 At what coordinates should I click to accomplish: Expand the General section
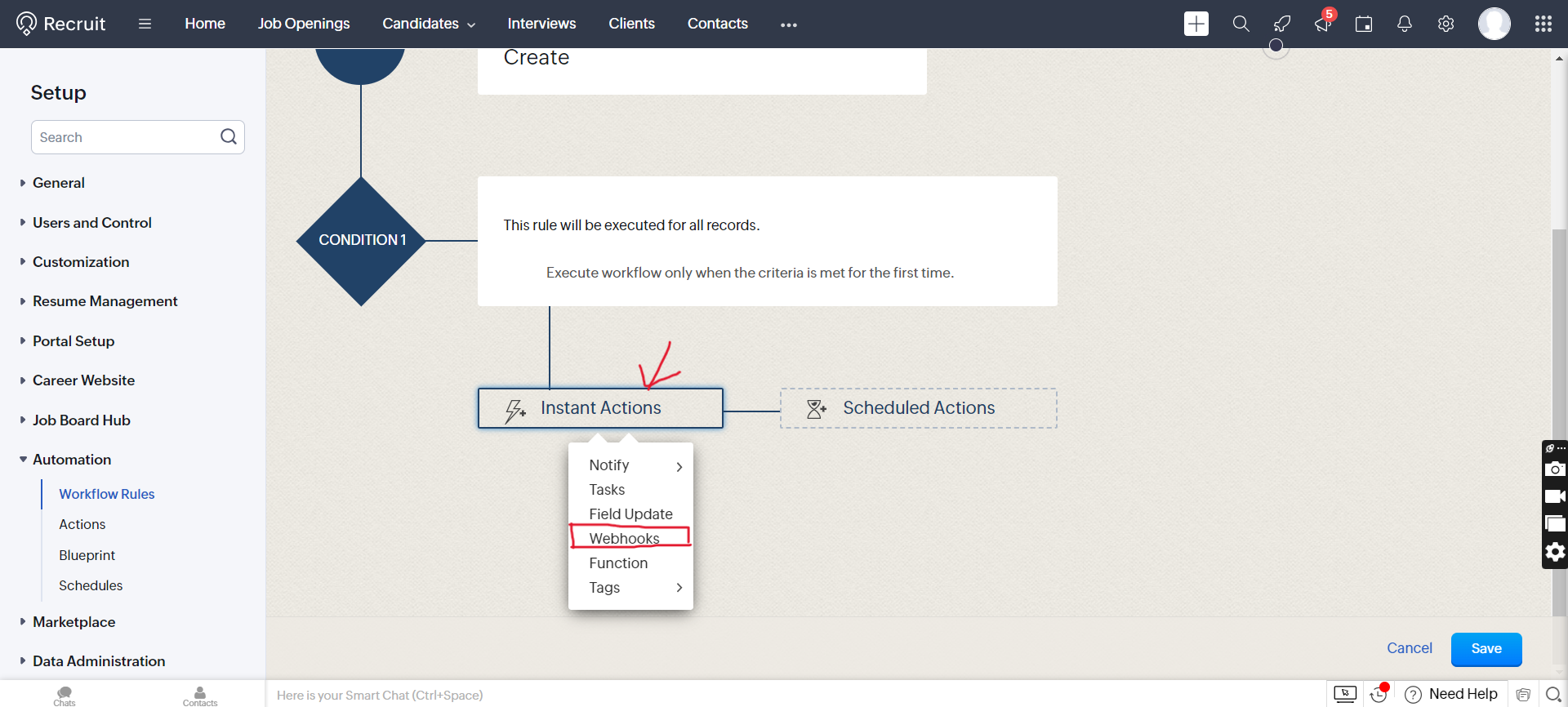click(x=23, y=183)
